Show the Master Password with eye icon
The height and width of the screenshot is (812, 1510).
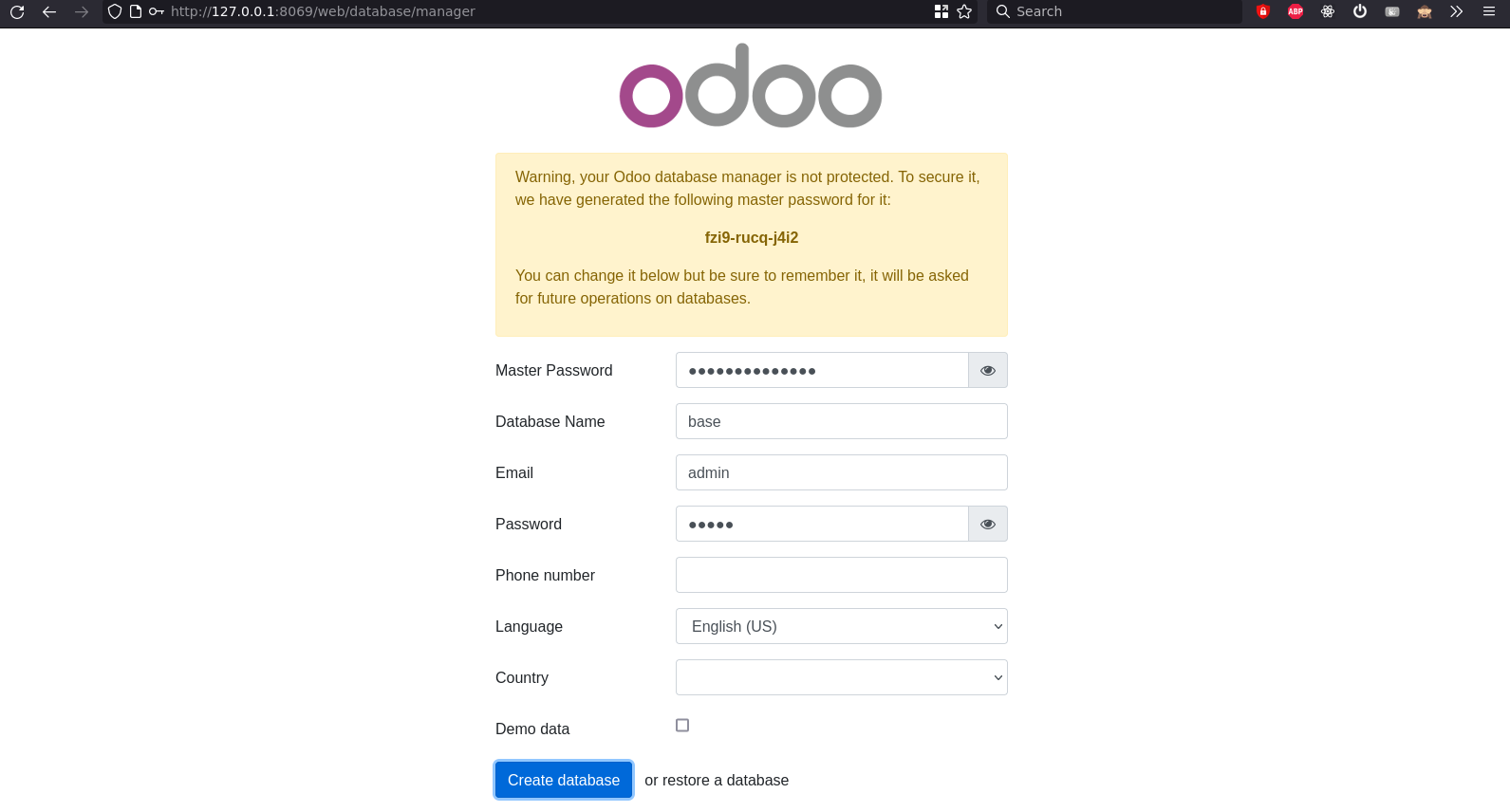[x=988, y=370]
